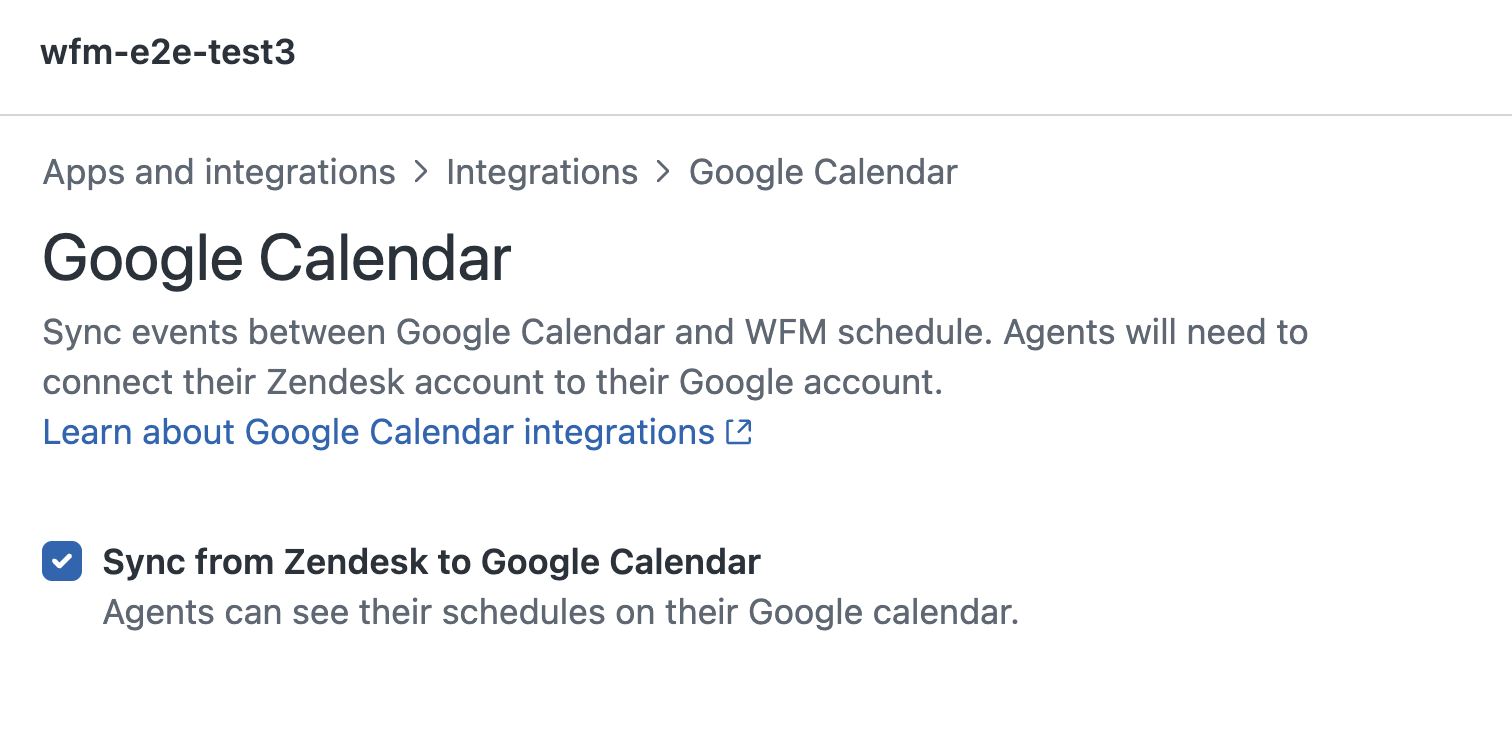
Task: Click chevron before Google Calendar breadcrumb
Action: click(663, 172)
